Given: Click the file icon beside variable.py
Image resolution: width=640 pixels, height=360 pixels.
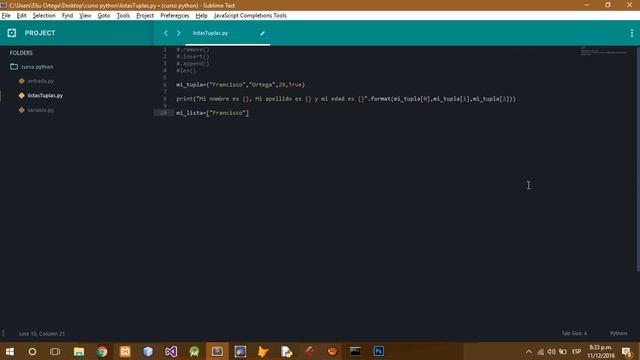Looking at the screenshot, I should pyautogui.click(x=22, y=110).
